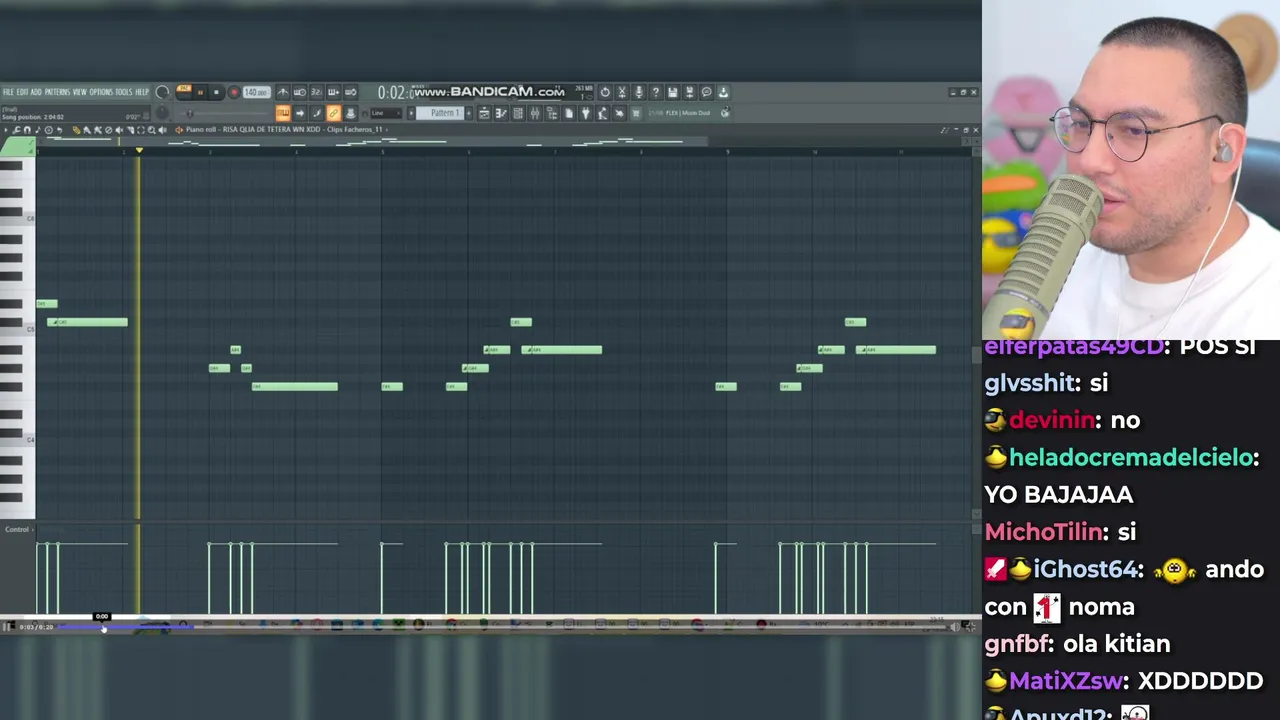Click the question mark help icon
1280x720 pixels.
(656, 92)
